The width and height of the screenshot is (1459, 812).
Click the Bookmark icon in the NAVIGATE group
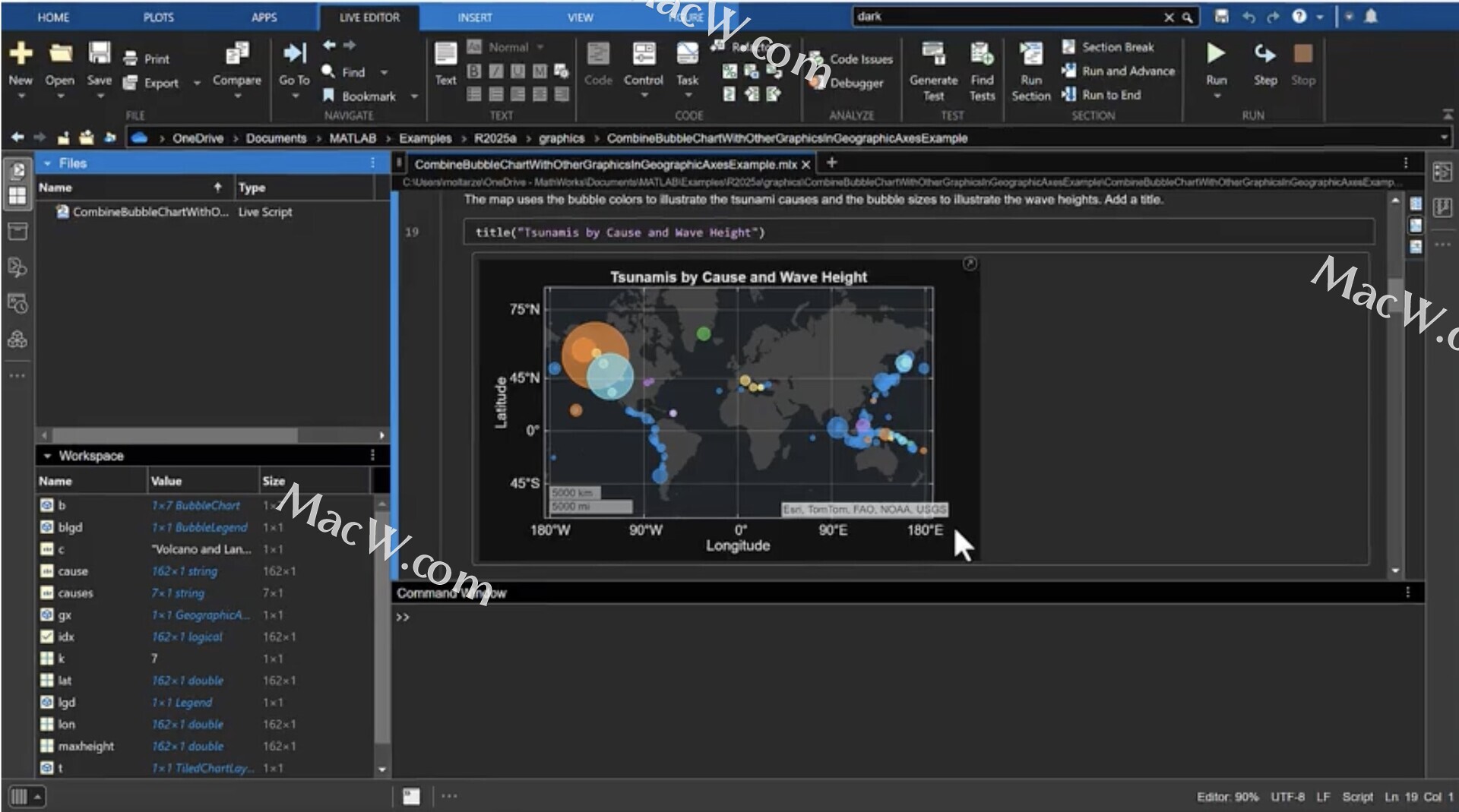[329, 96]
